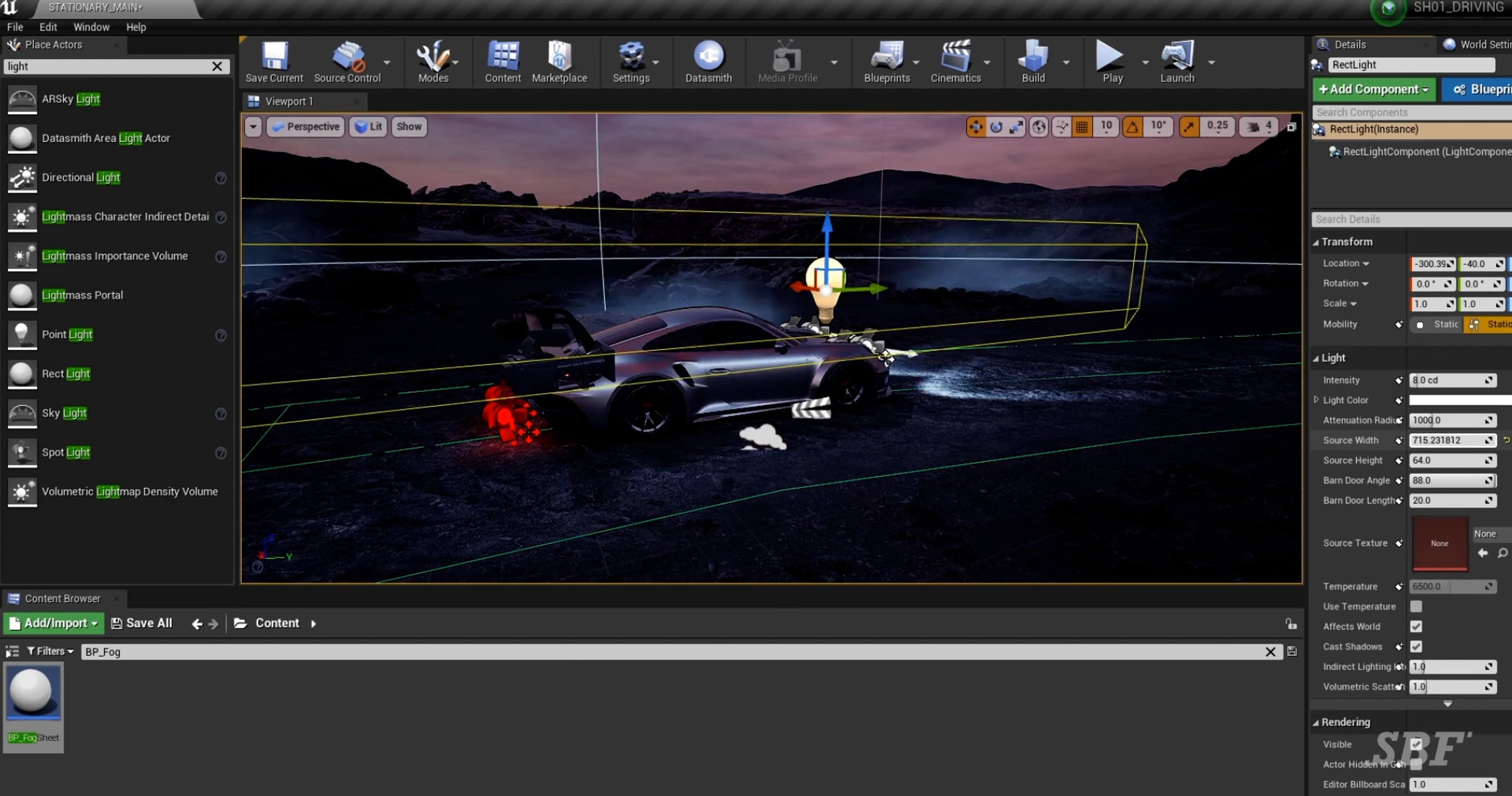Open Content Browser Filters dropdown
The width and height of the screenshot is (1512, 796).
pos(50,651)
